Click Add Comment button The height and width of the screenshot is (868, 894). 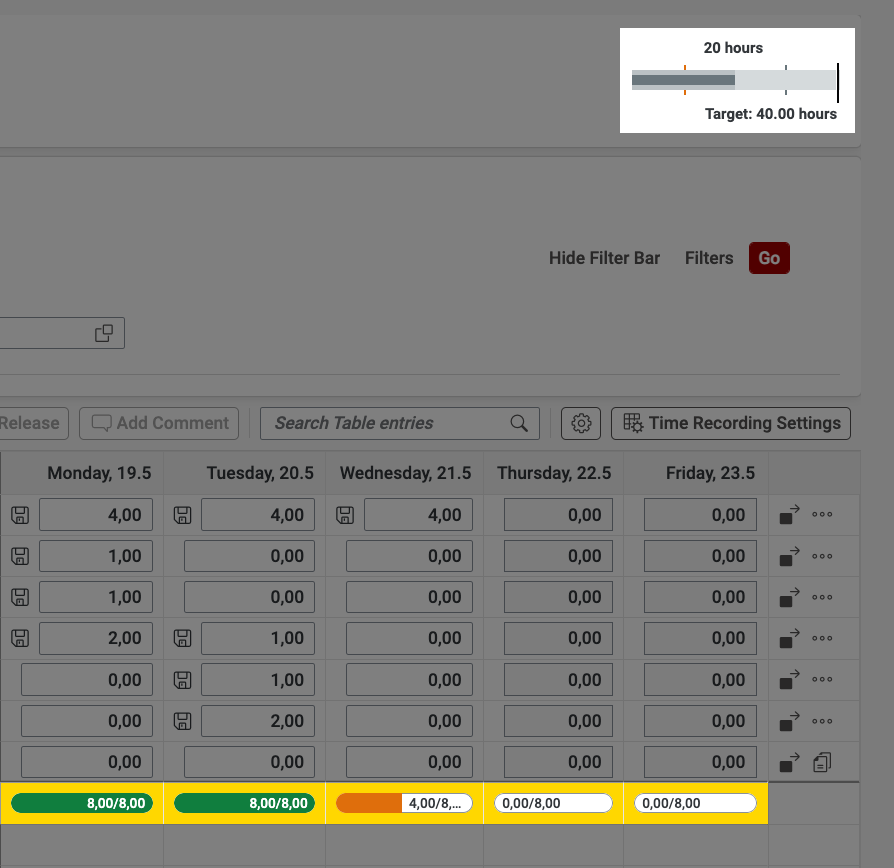(160, 423)
